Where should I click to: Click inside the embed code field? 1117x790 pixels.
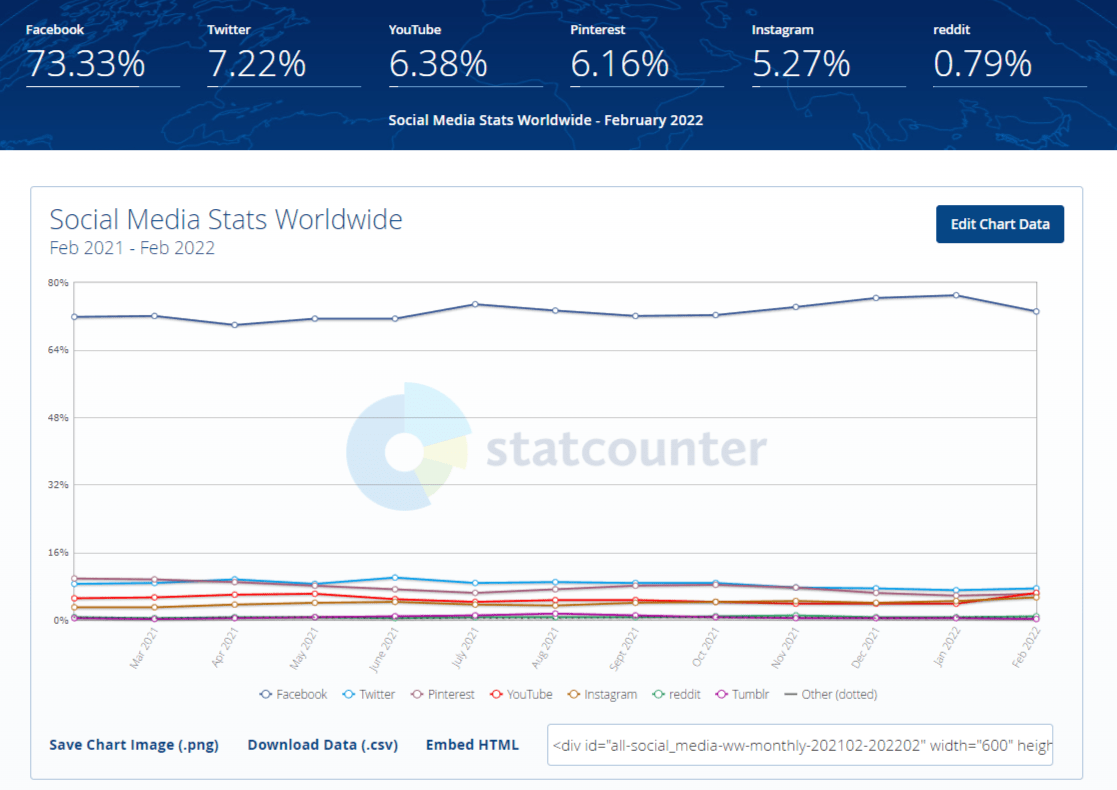[x=800, y=745]
